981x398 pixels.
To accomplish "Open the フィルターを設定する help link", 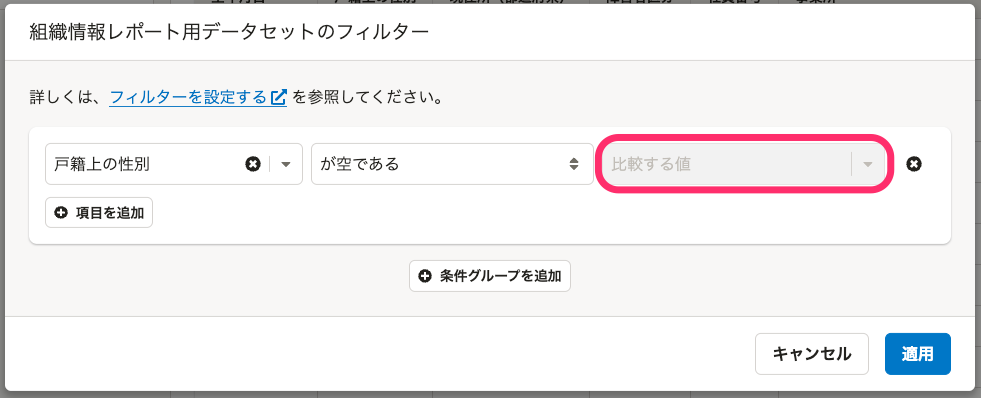I will point(188,98).
